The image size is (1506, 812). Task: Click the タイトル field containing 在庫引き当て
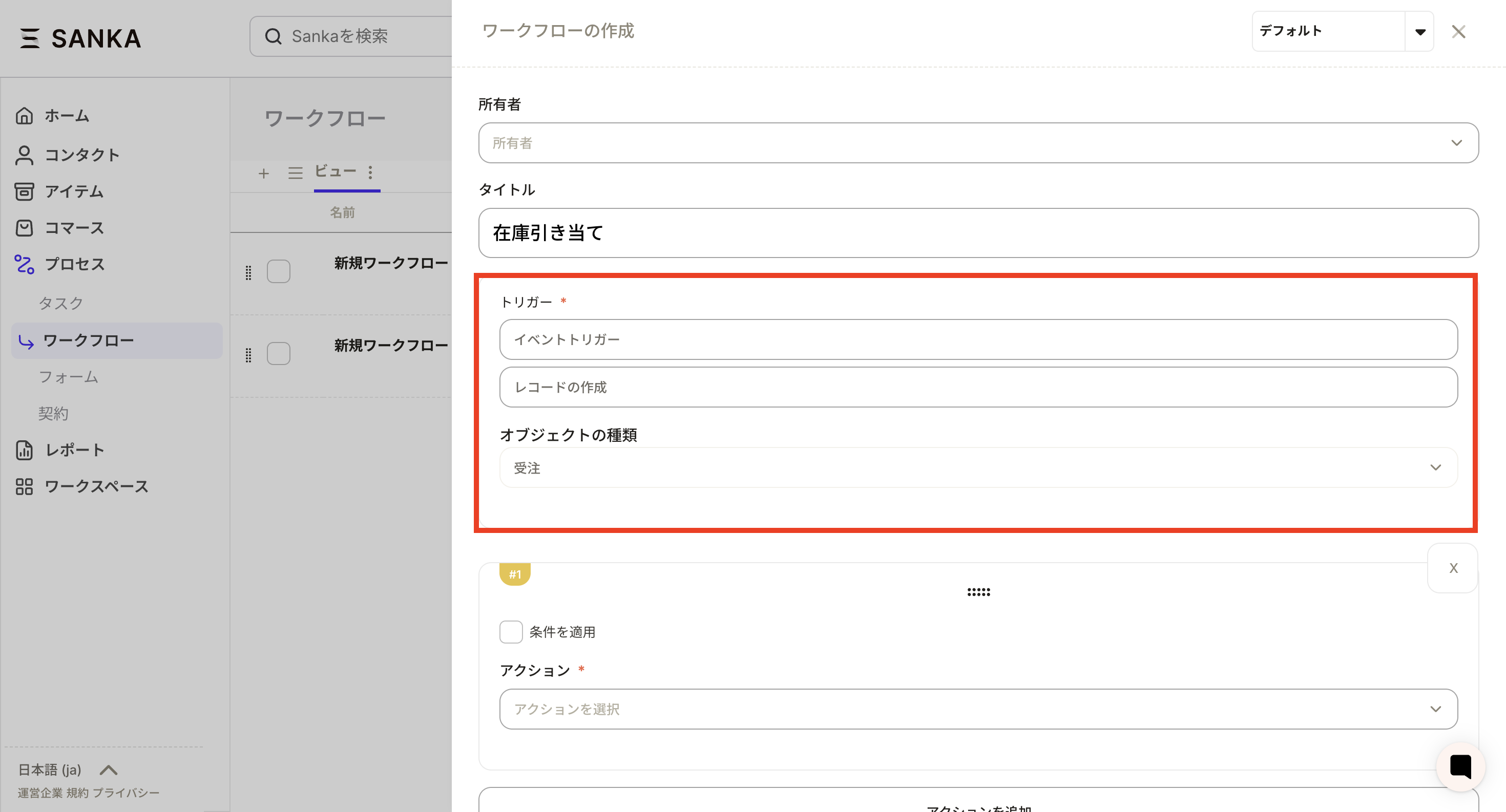978,233
